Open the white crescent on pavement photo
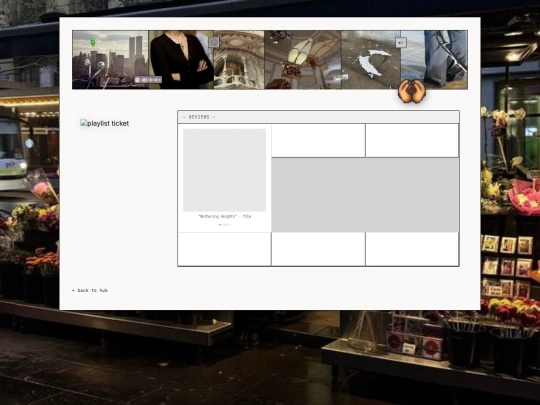This screenshot has width=540, height=405. point(371,60)
